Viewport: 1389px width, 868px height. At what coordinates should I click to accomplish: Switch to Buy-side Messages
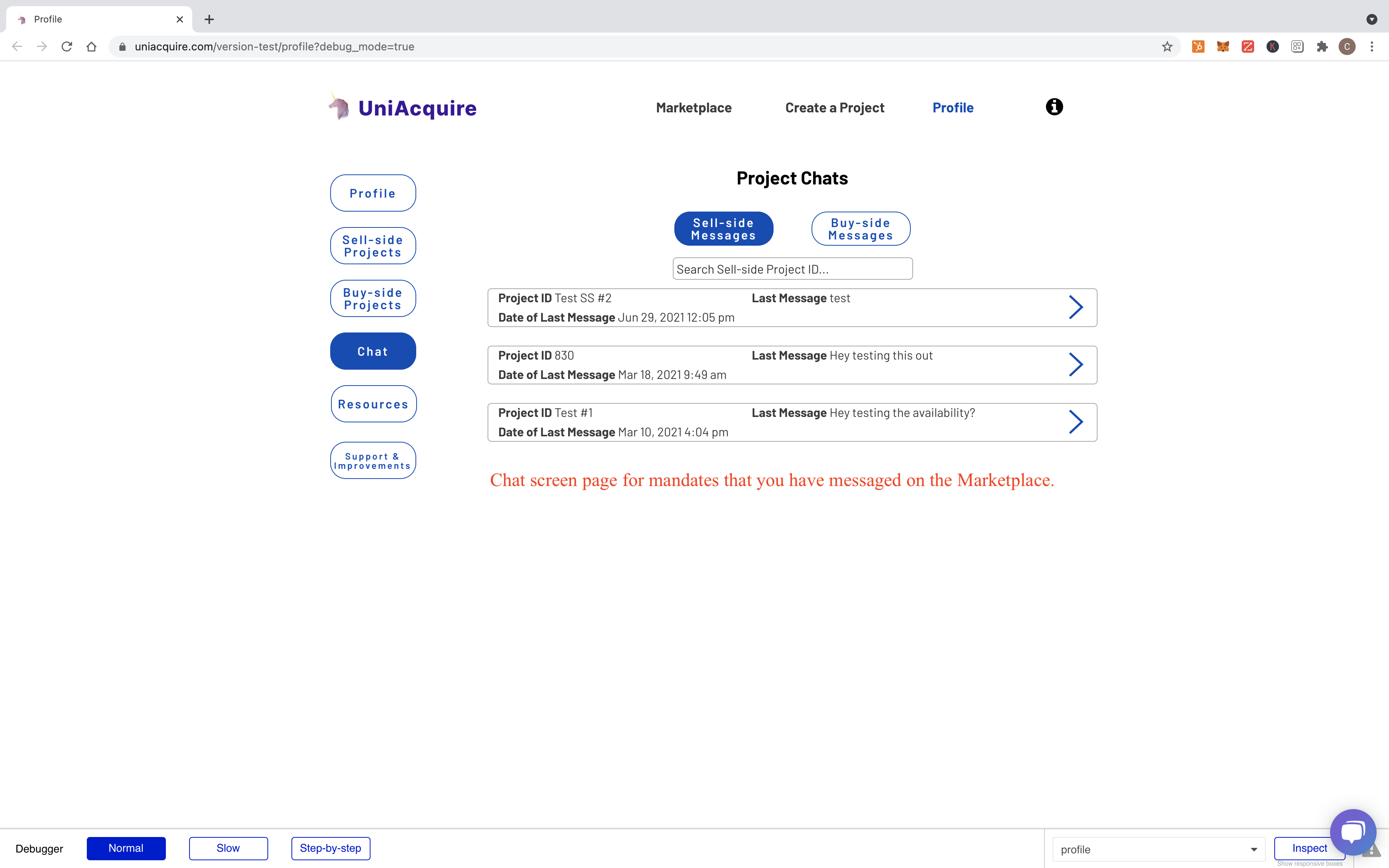tap(860, 229)
